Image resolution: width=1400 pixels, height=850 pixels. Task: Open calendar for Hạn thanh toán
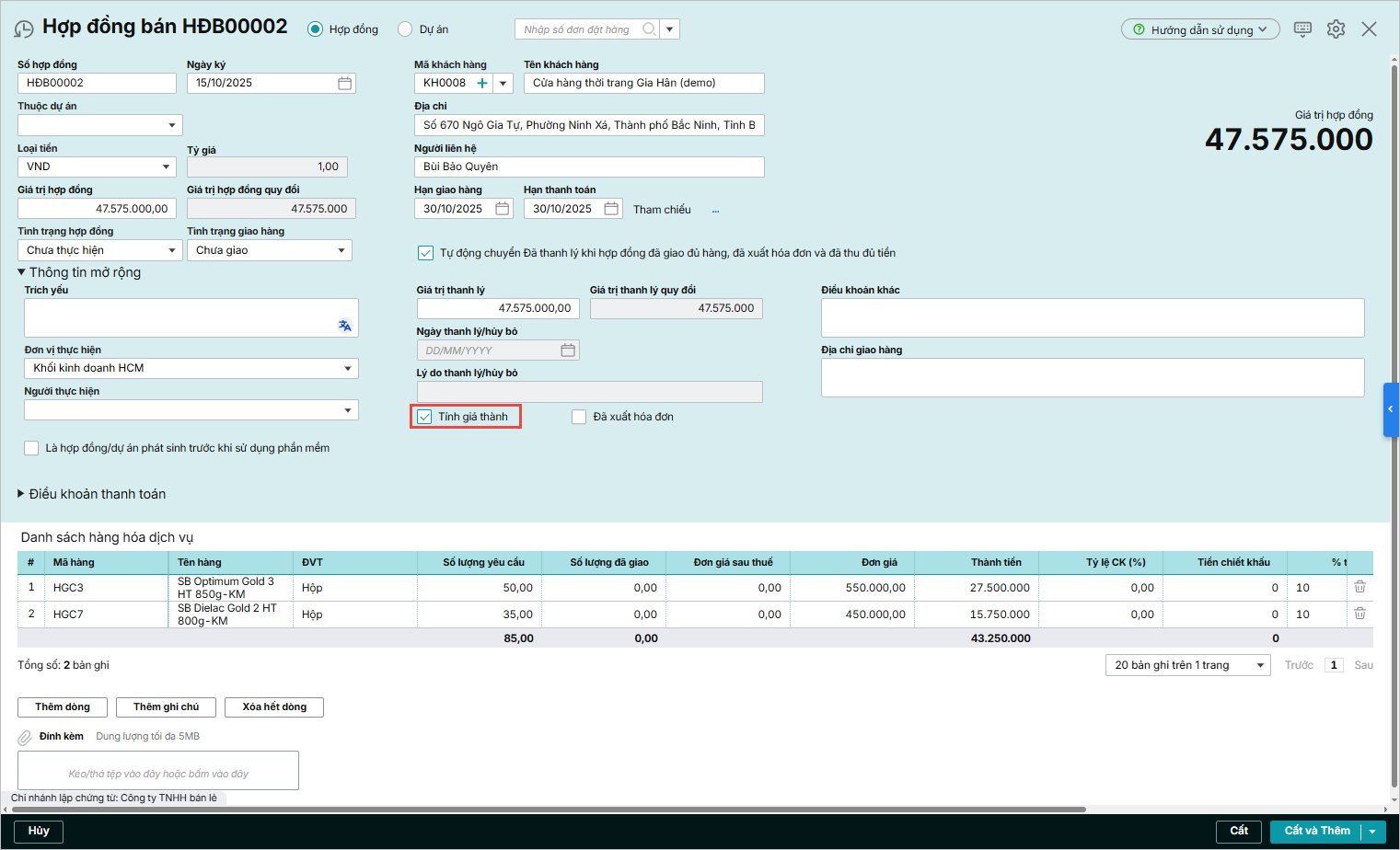point(611,209)
